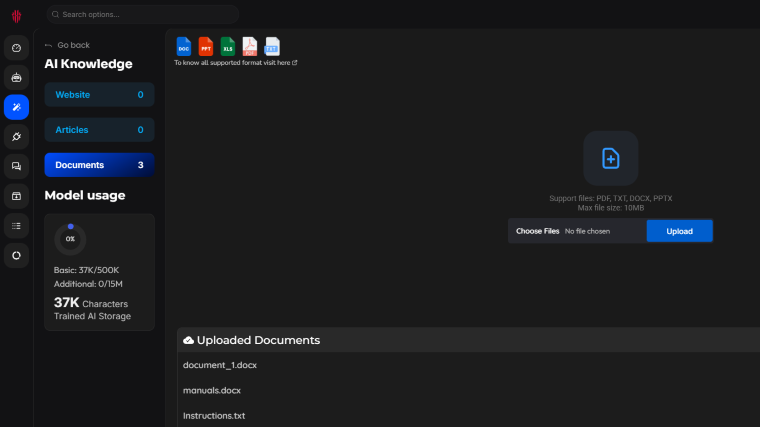Switch to the Website knowledge tab
Screen dimensions: 760x427
[x=99, y=95]
